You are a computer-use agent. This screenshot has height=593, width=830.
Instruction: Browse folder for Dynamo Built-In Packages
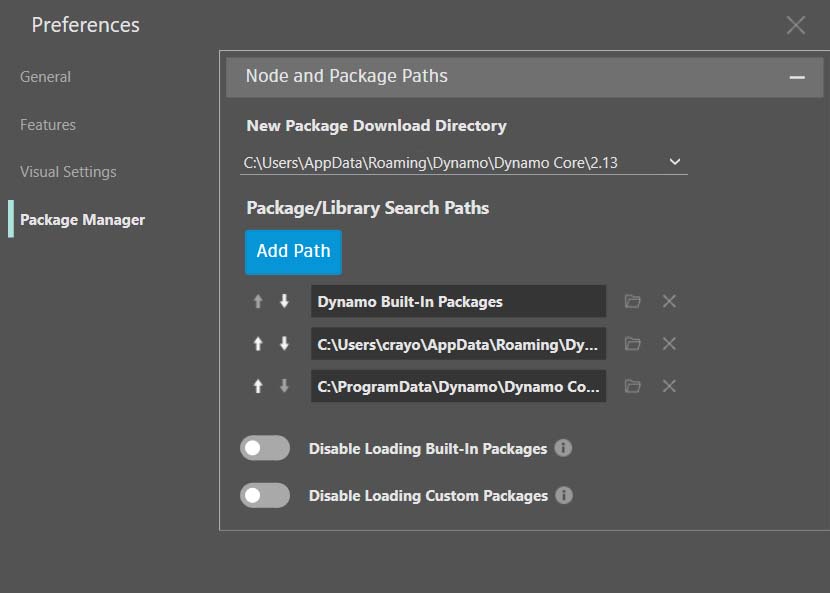[633, 301]
